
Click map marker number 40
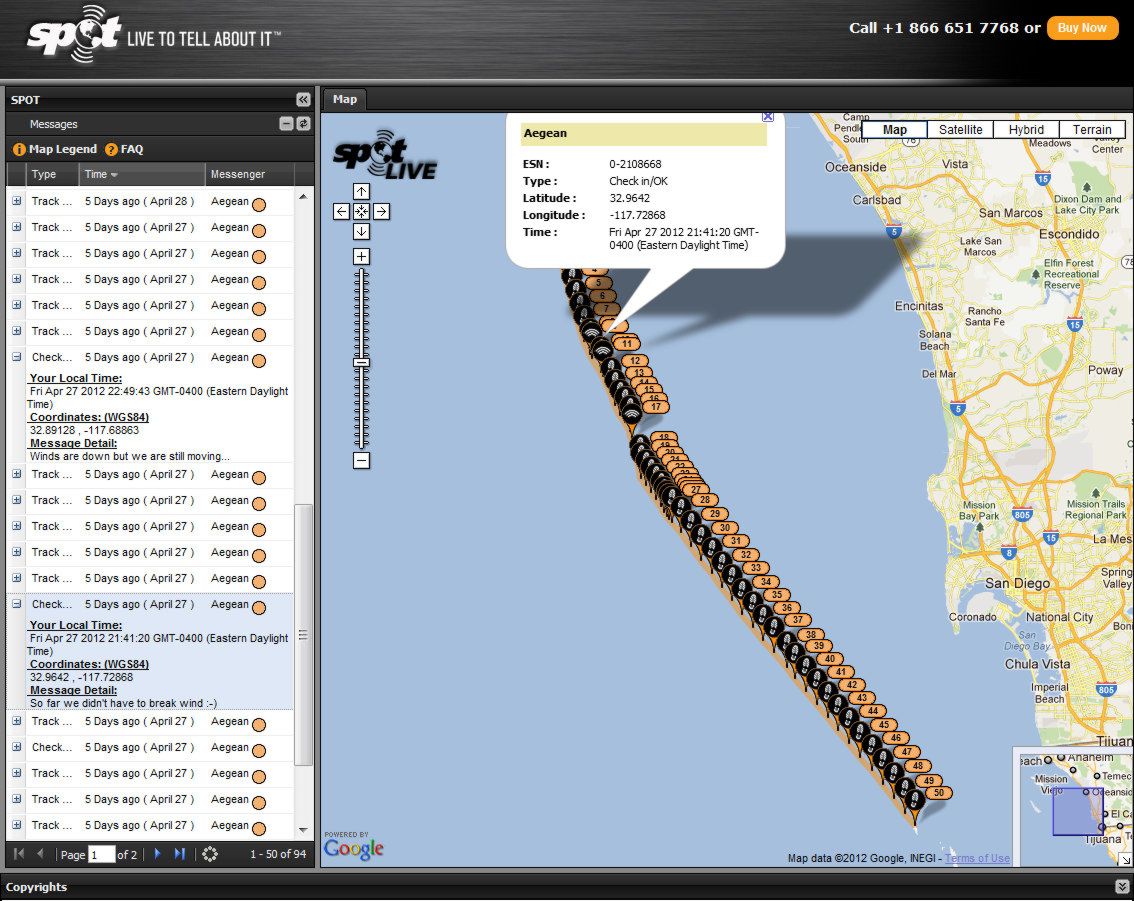830,659
